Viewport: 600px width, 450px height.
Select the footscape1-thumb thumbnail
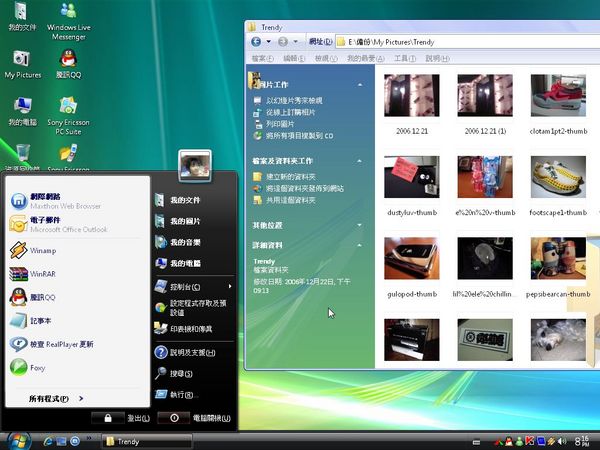click(558, 177)
